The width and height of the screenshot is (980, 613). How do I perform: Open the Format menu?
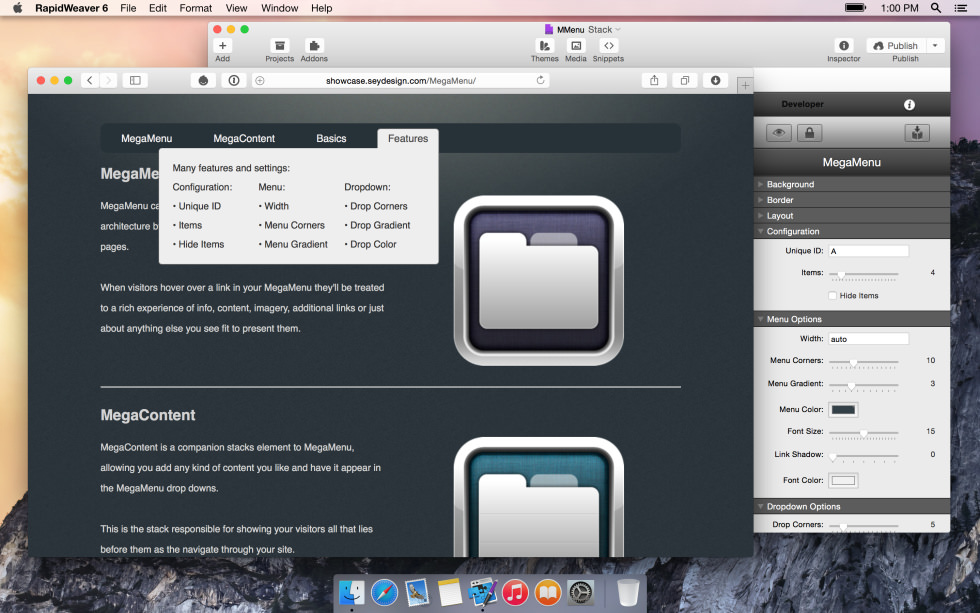[196, 8]
